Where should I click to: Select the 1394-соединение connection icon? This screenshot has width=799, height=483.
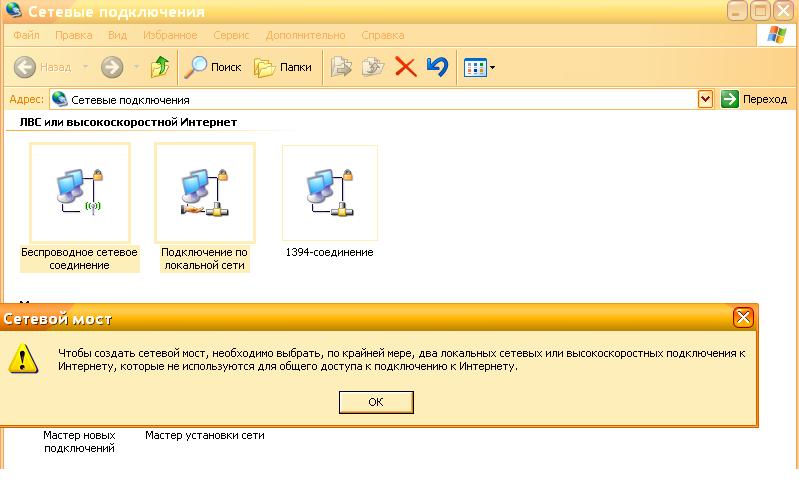(329, 192)
